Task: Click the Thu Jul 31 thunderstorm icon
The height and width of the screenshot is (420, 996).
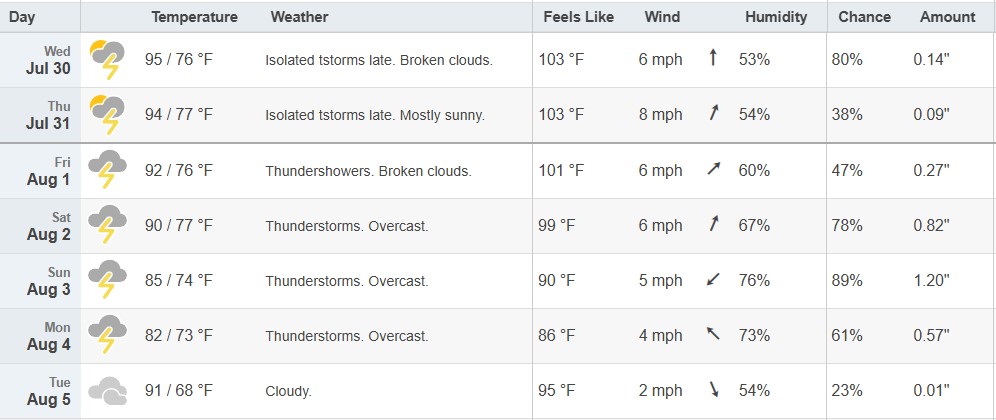Action: (x=107, y=115)
